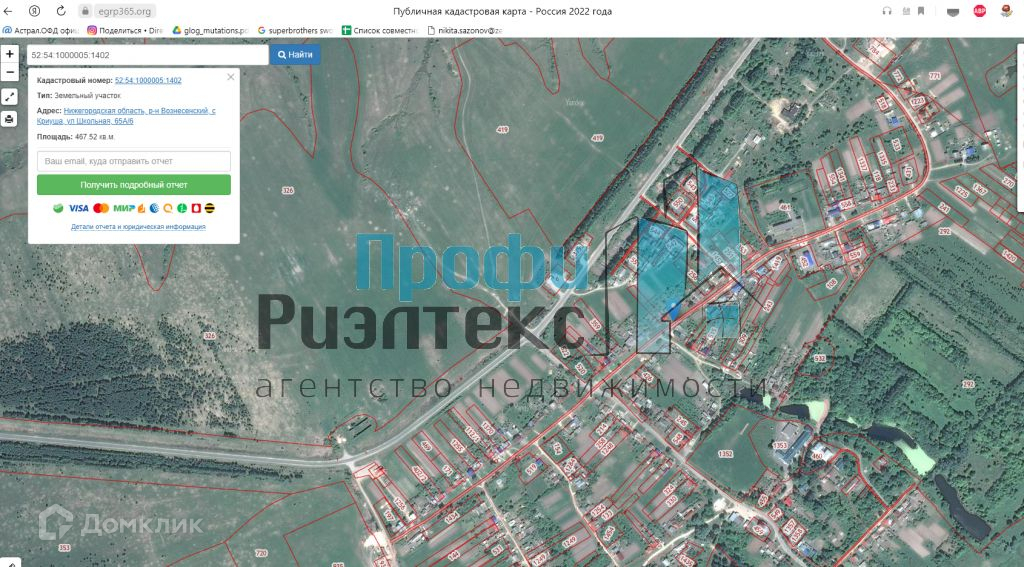
Task: Select map parcel labeled 1353
Action: point(780,446)
